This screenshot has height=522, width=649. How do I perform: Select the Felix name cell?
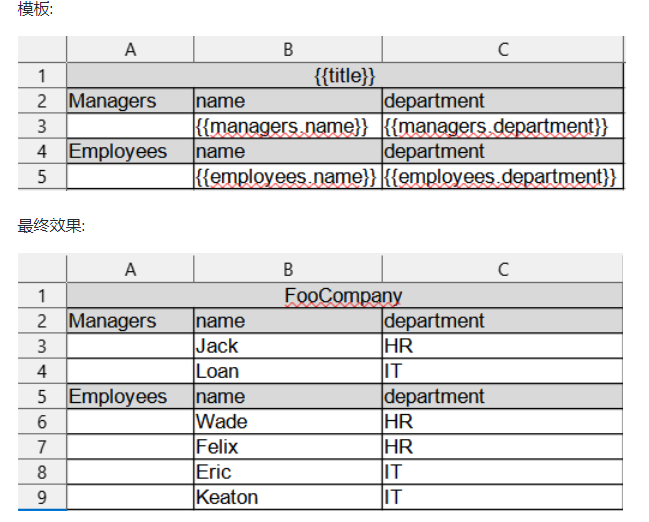click(287, 447)
